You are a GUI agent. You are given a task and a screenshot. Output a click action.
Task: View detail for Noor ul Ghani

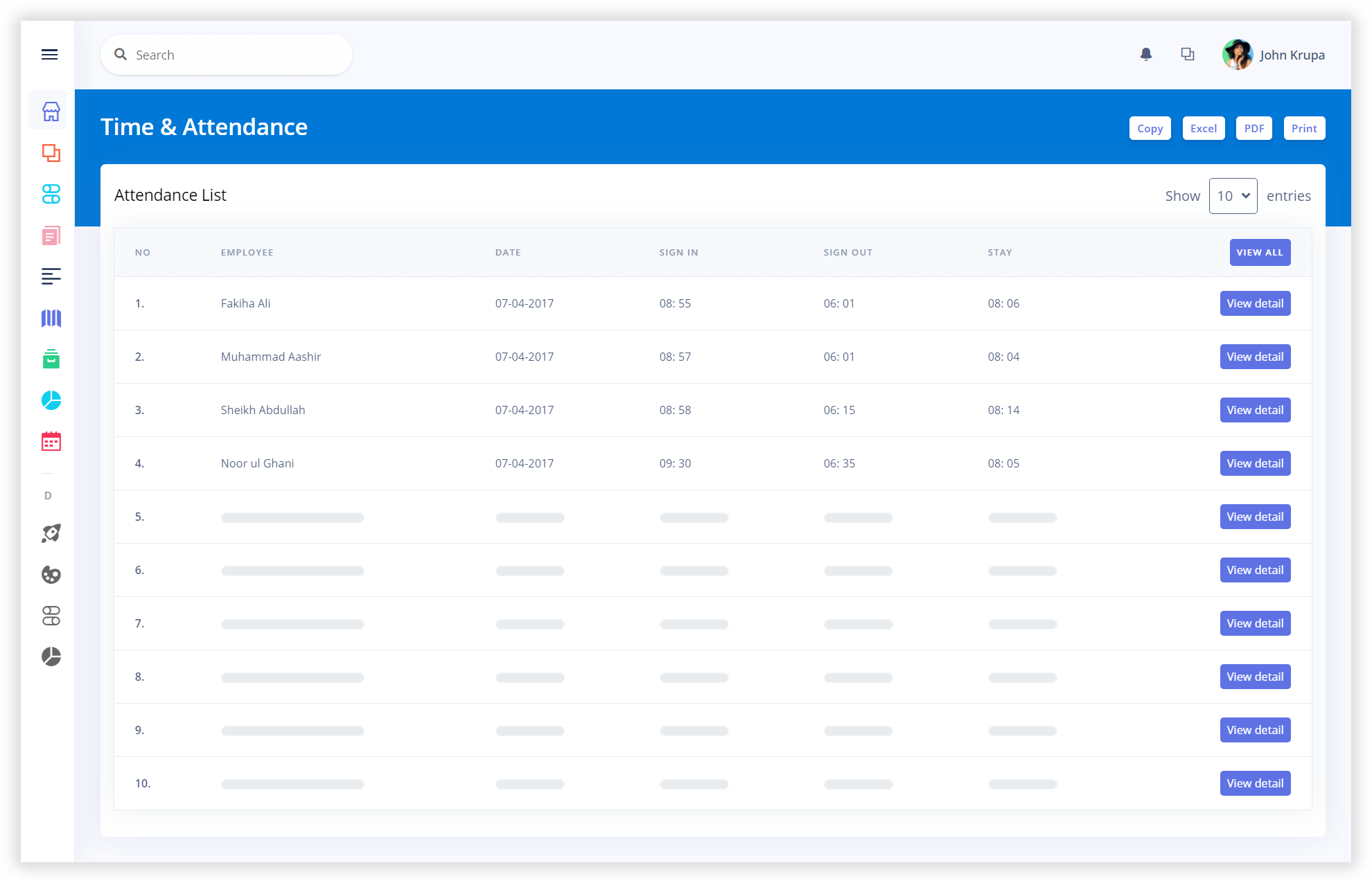pos(1255,463)
